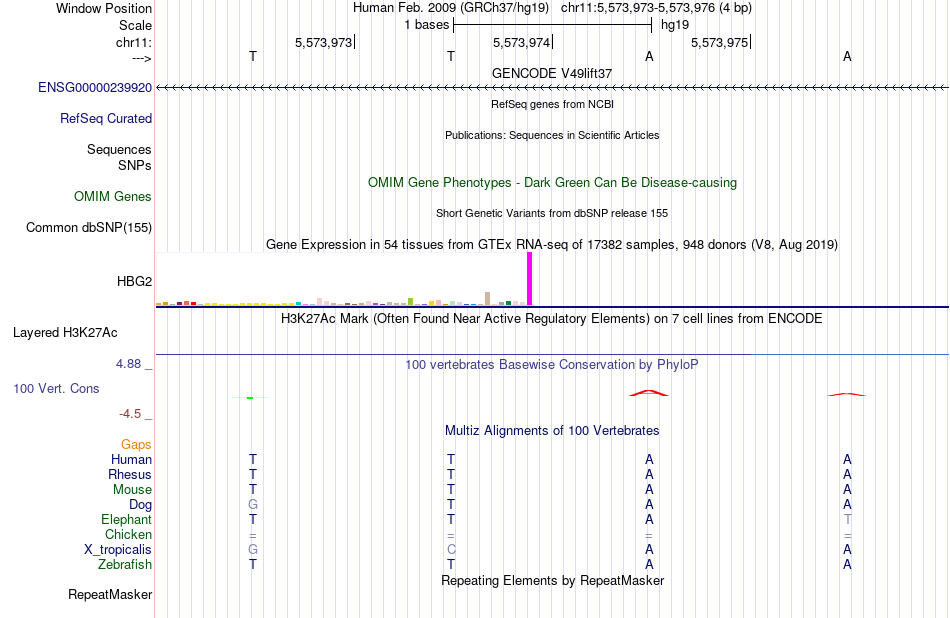Screen dimensions: 950x618
Task: Click Short Genetic Variants from dbSNP title
Action: (552, 213)
